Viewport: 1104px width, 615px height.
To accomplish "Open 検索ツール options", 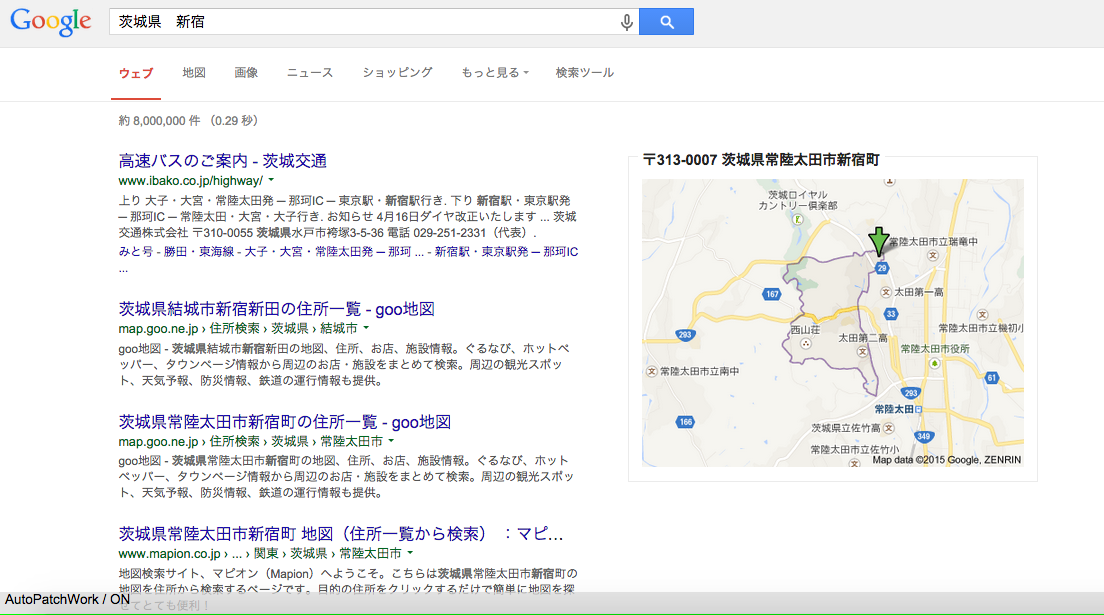I will click(x=584, y=73).
